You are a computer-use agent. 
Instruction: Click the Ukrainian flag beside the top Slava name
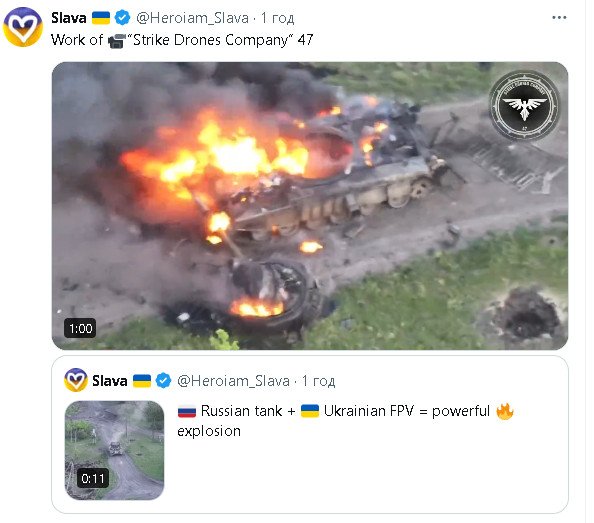point(101,18)
